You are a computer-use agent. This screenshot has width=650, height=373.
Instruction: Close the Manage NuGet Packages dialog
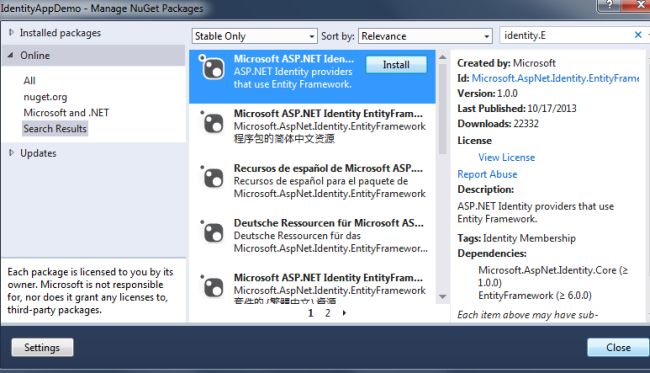pyautogui.click(x=618, y=347)
